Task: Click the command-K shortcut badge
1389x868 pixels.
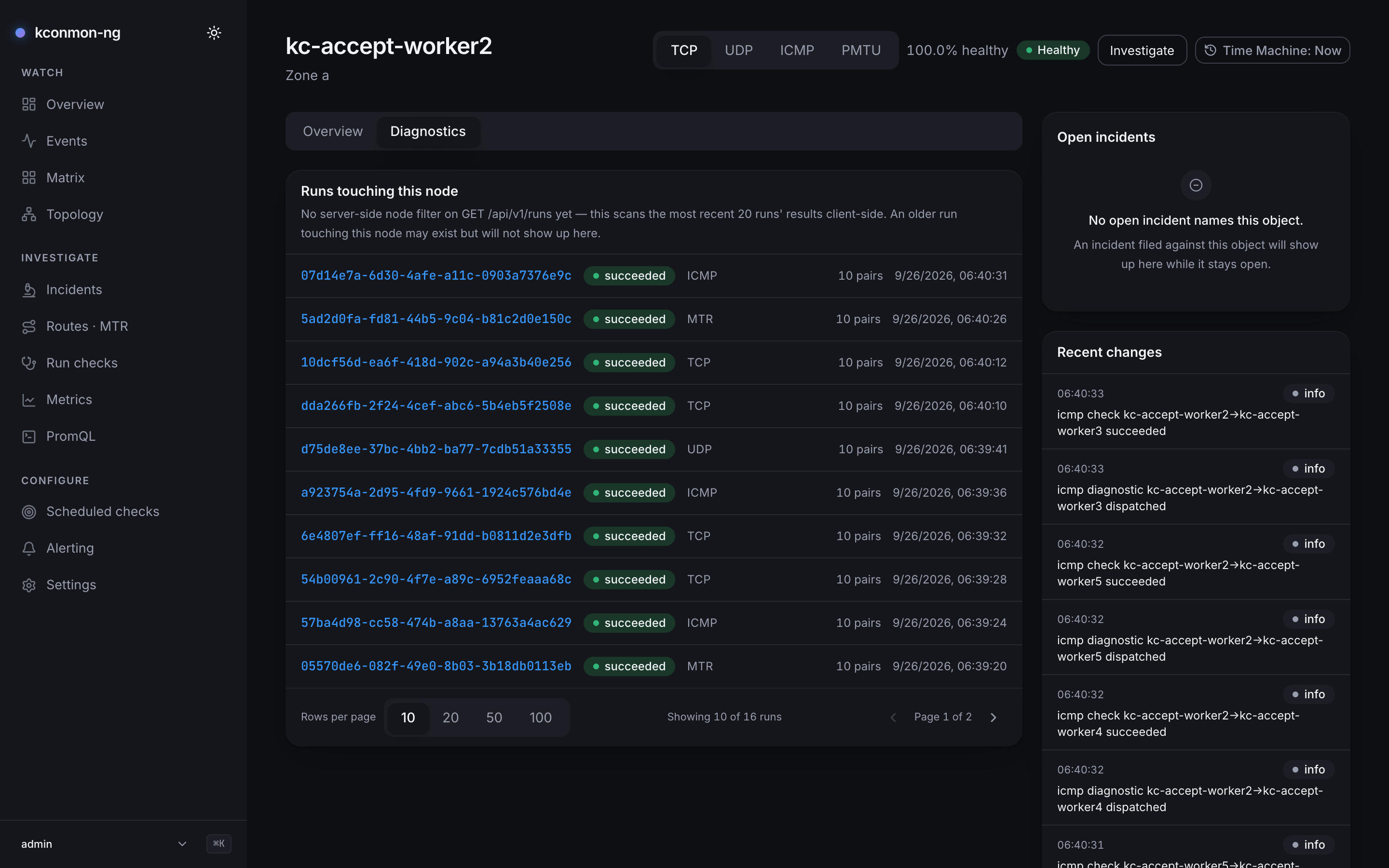Action: tap(218, 843)
